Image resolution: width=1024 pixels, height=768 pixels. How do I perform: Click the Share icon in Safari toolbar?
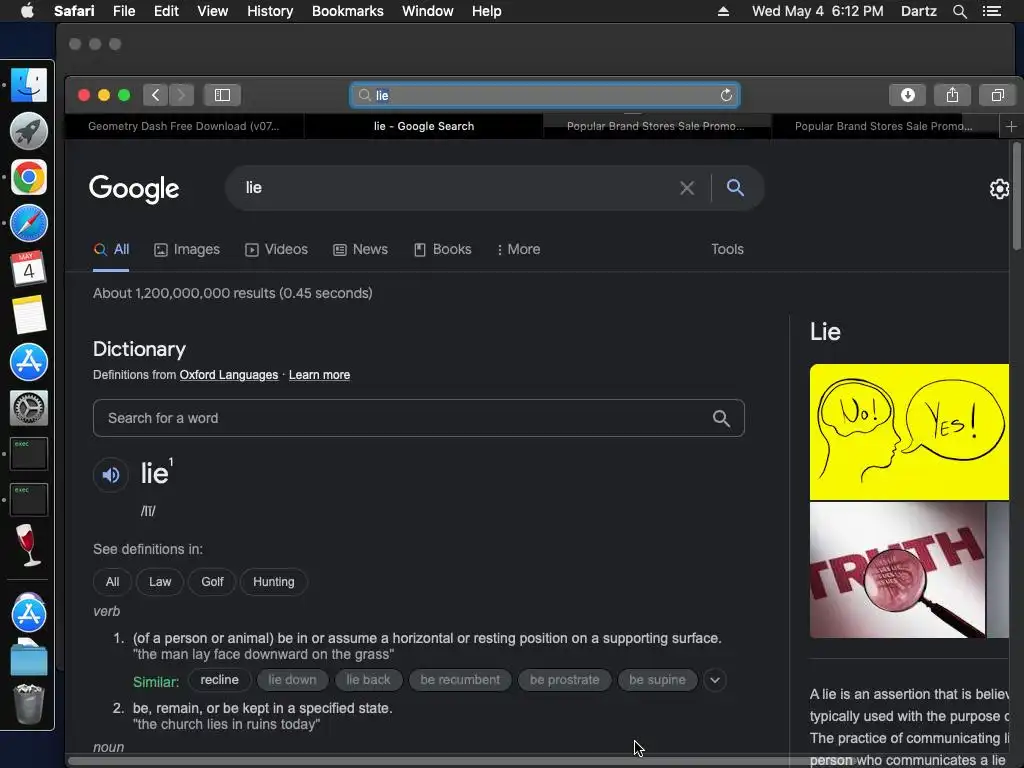[x=952, y=95]
